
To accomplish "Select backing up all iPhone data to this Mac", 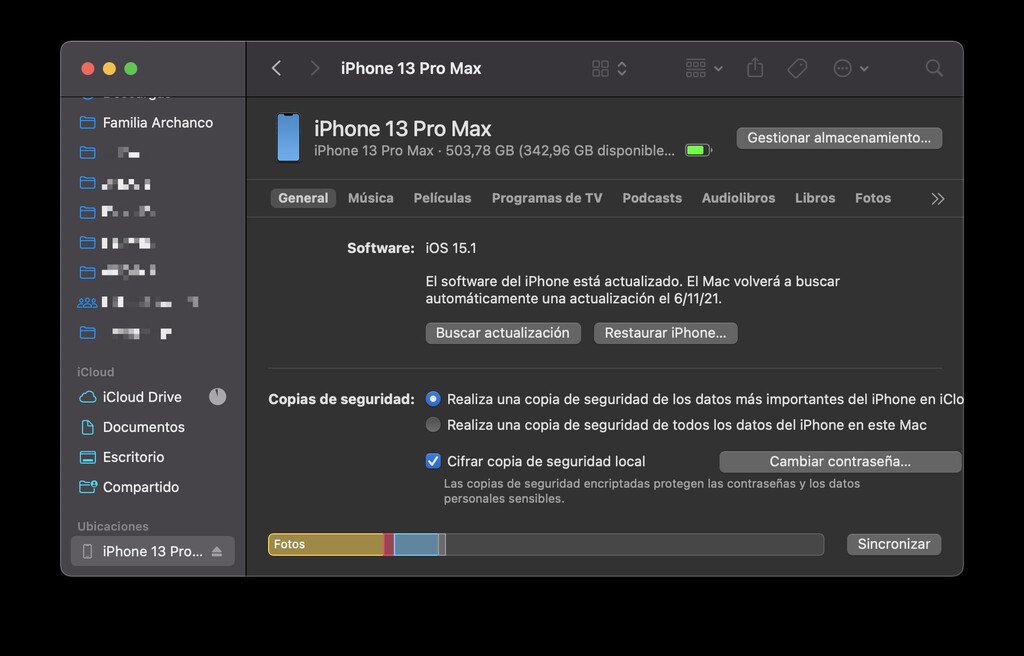I will click(x=433, y=424).
